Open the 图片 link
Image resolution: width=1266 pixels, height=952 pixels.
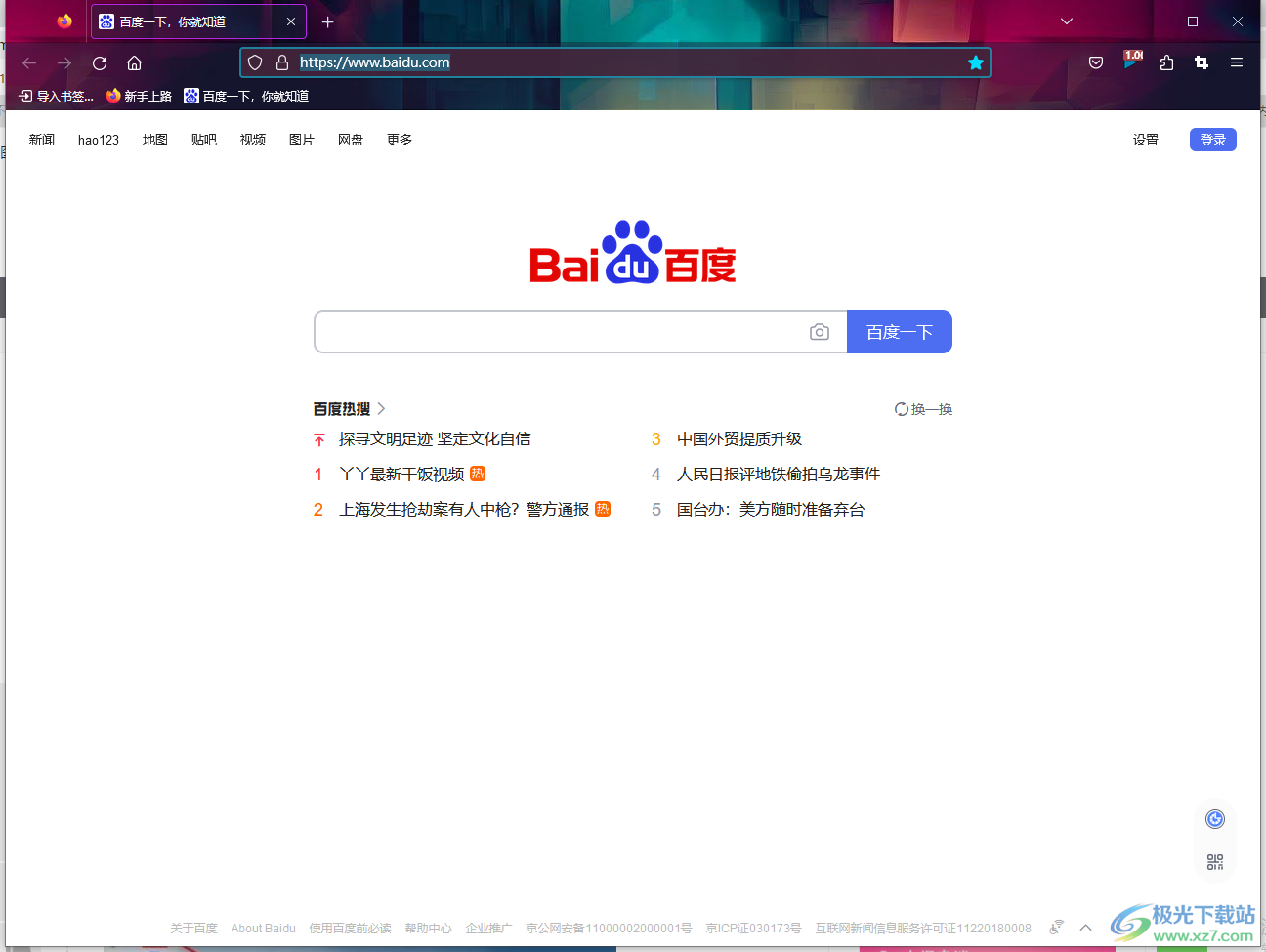pyautogui.click(x=302, y=140)
